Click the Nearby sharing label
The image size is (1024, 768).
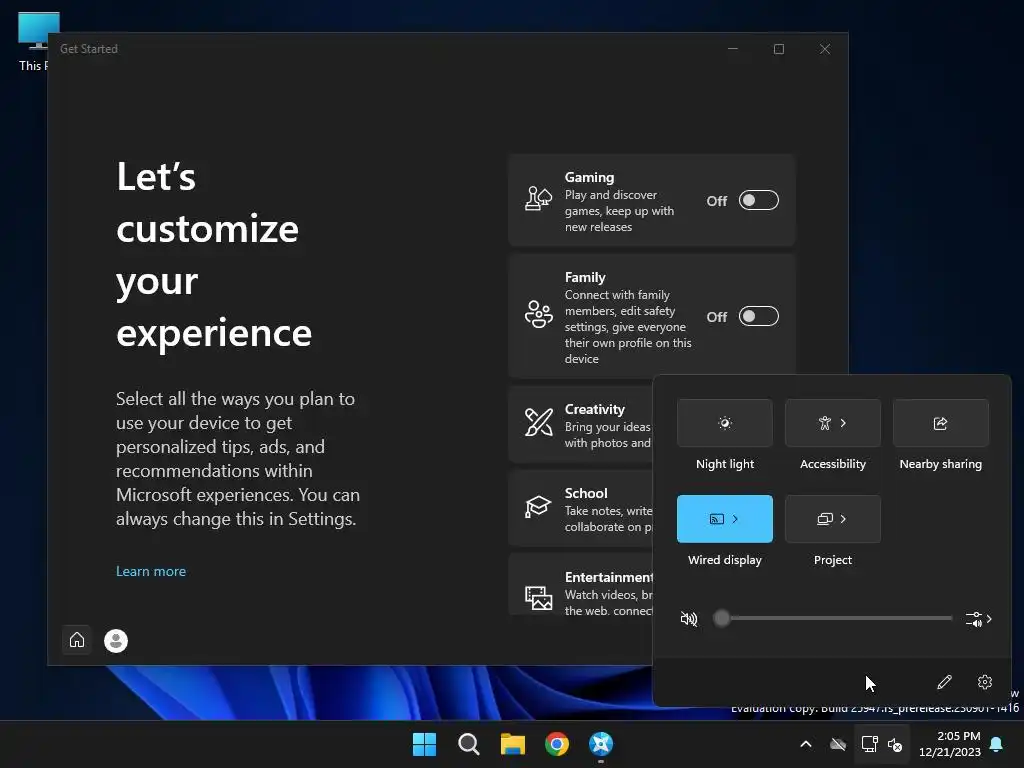click(940, 464)
